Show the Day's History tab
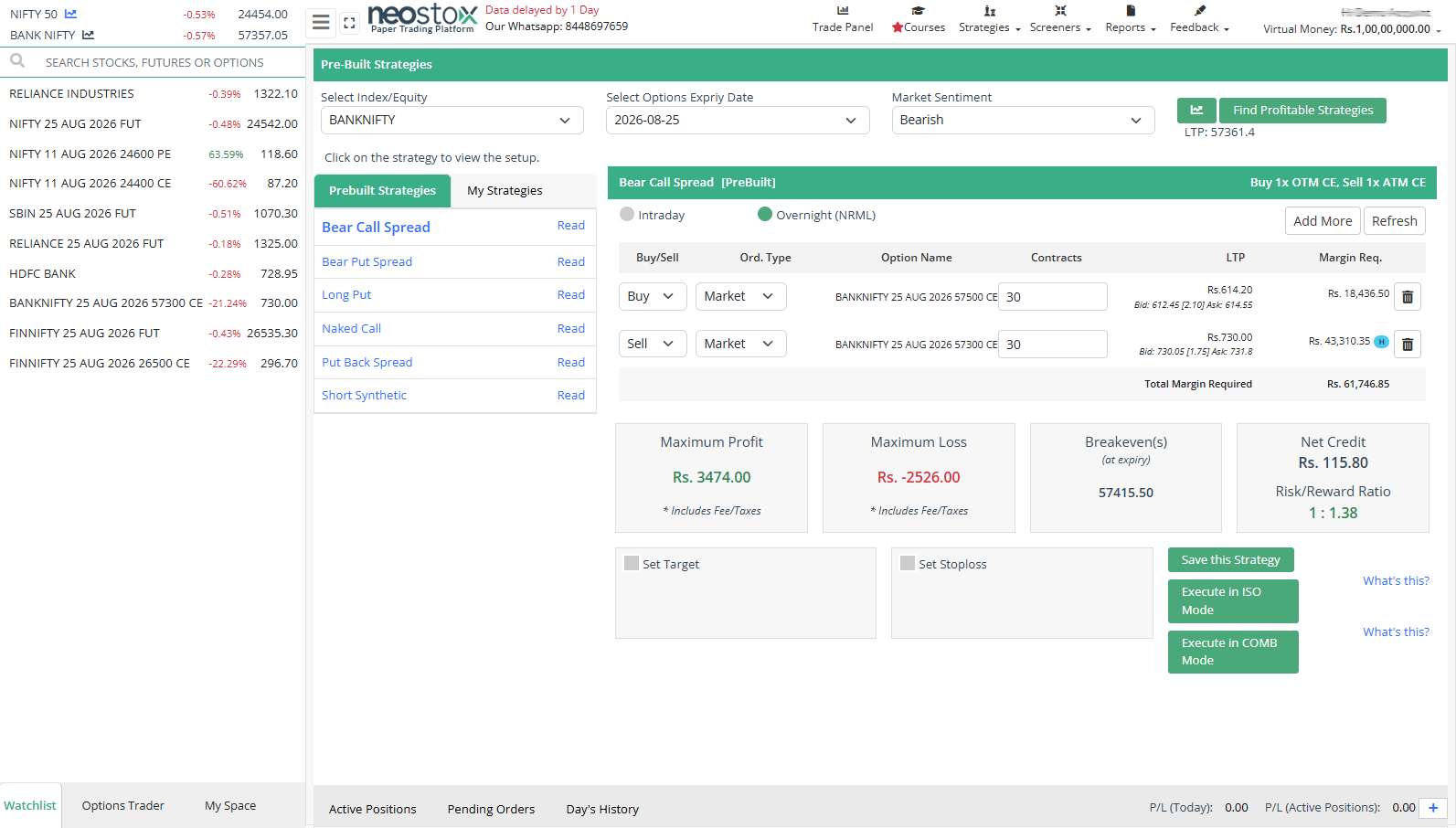This screenshot has height=828, width=1456. (x=602, y=809)
